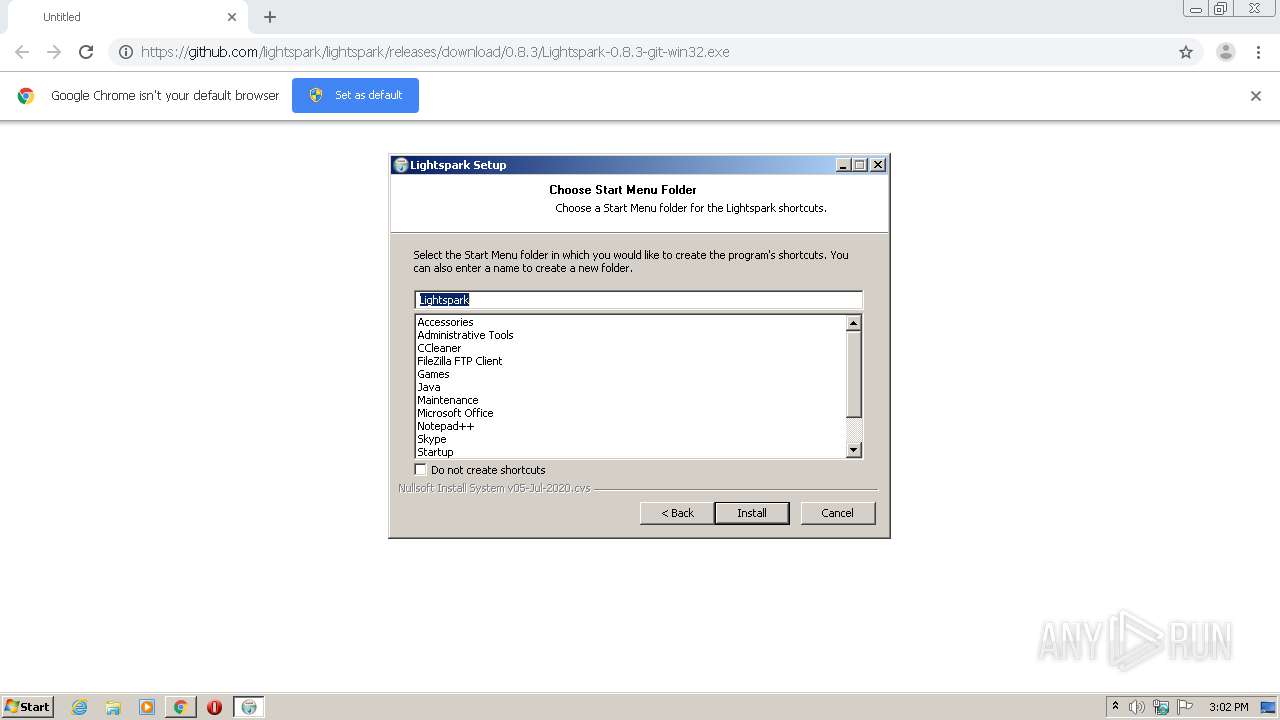Click the Back button in setup

click(x=677, y=513)
